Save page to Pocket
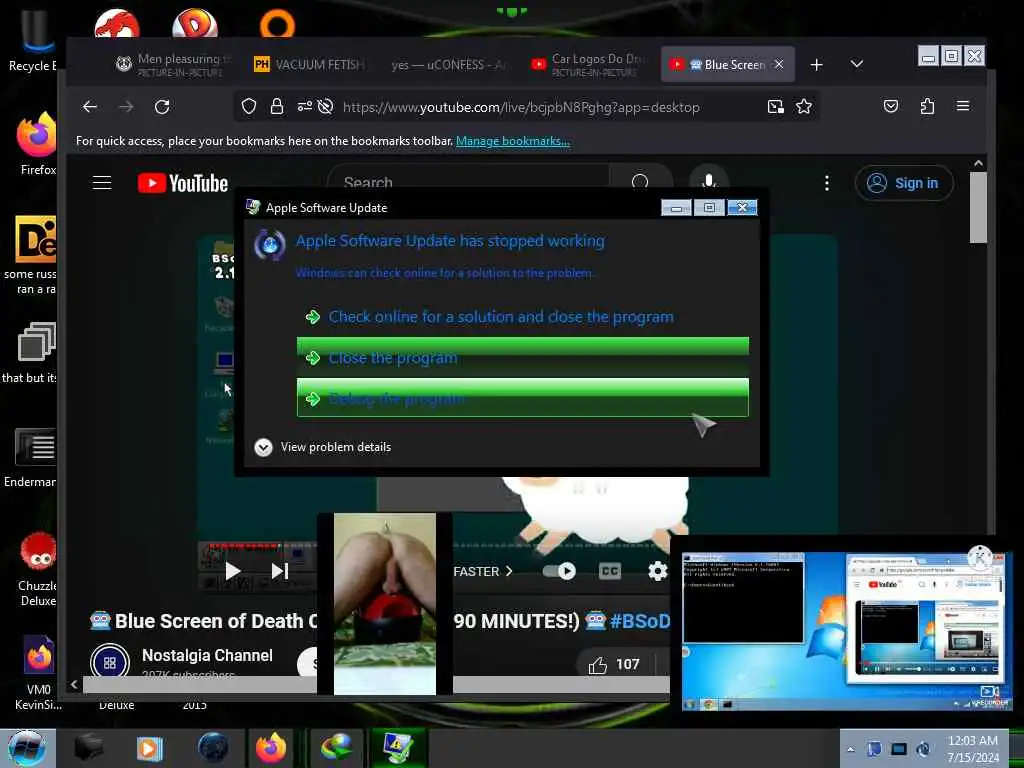The width and height of the screenshot is (1024, 768). tap(891, 106)
